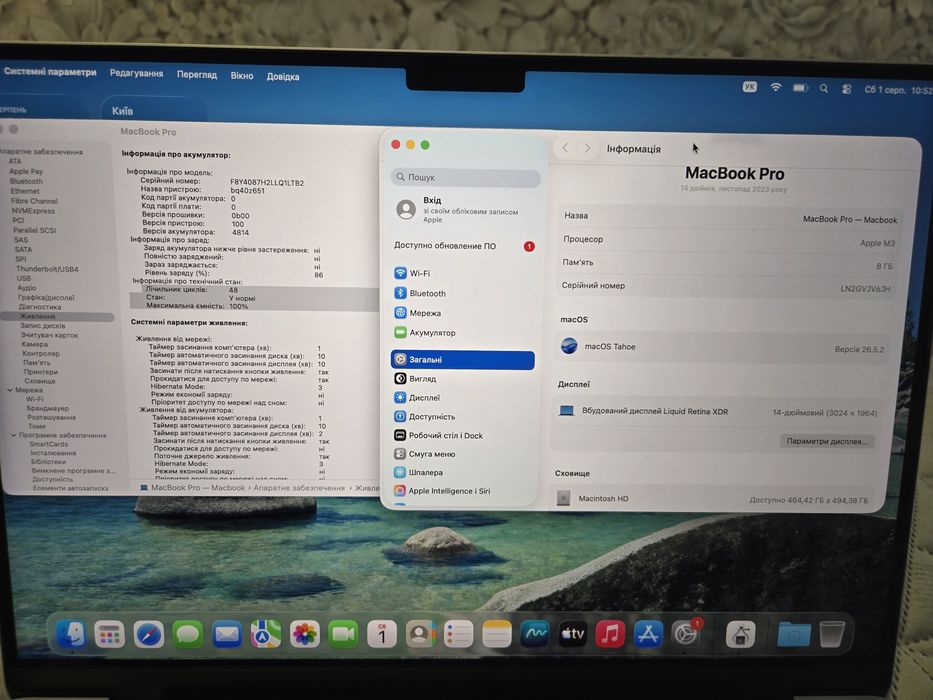The image size is (933, 700).
Task: Open Системні параметри app menu
Action: 50,72
